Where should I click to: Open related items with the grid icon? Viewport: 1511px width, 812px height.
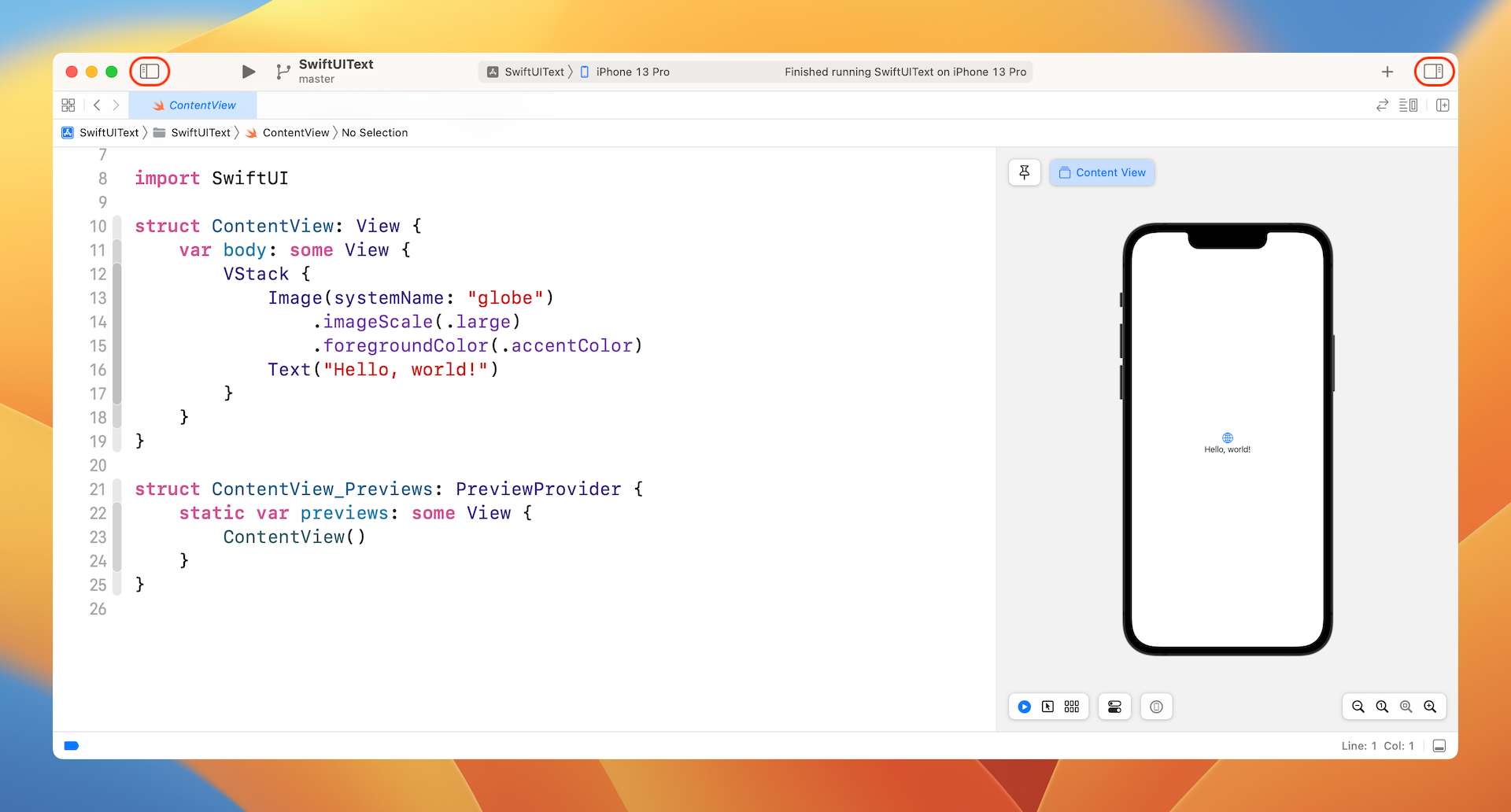click(x=68, y=105)
